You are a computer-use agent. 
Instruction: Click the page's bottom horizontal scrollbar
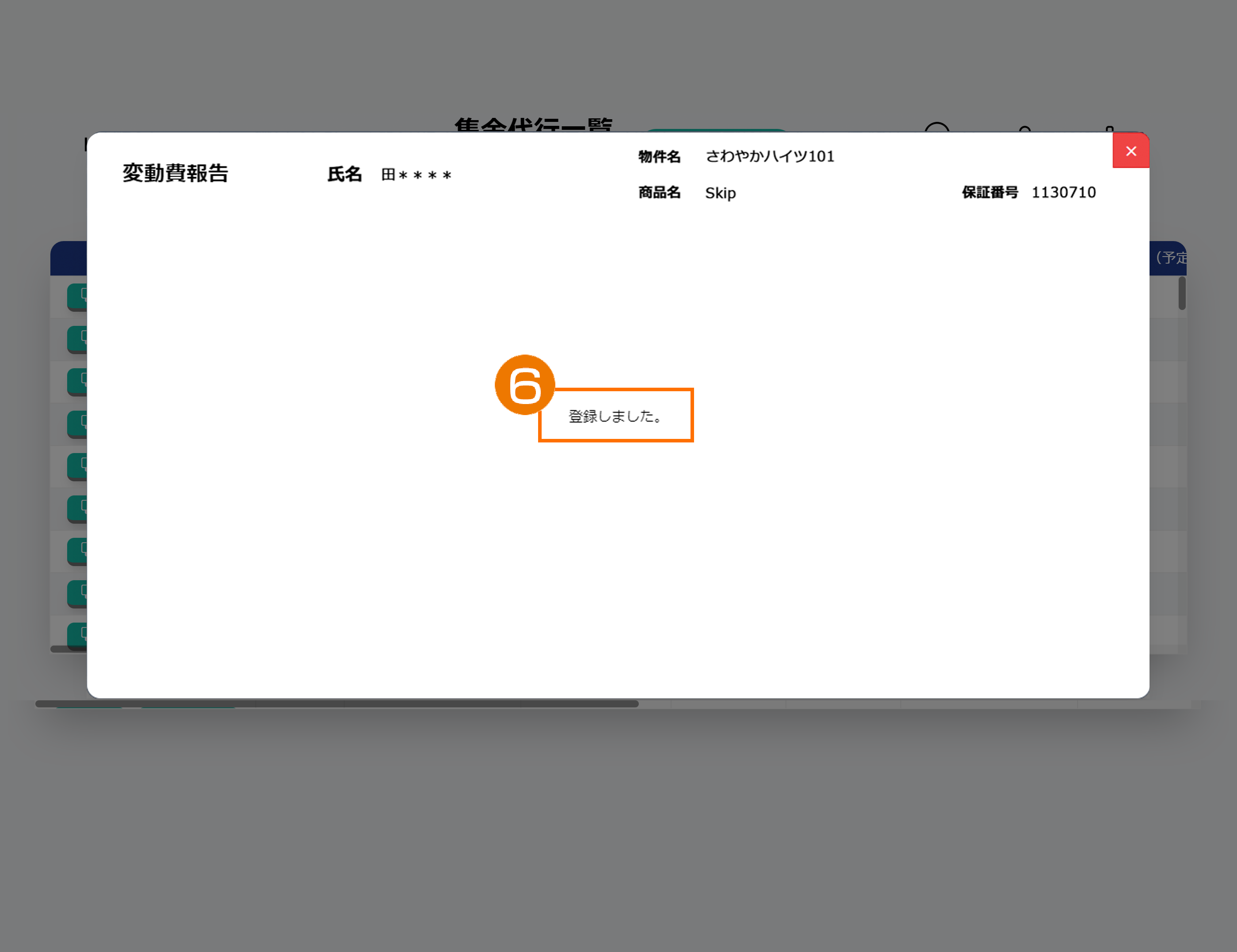point(337,703)
